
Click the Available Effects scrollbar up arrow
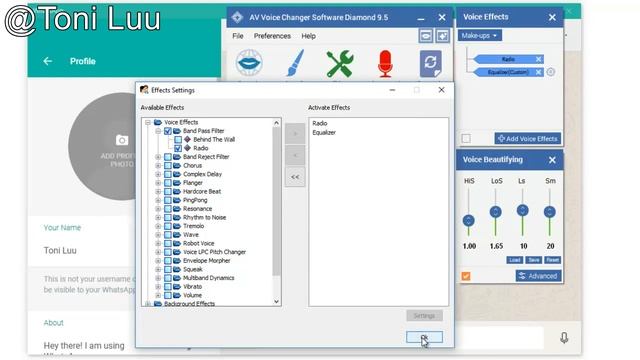(x=276, y=122)
